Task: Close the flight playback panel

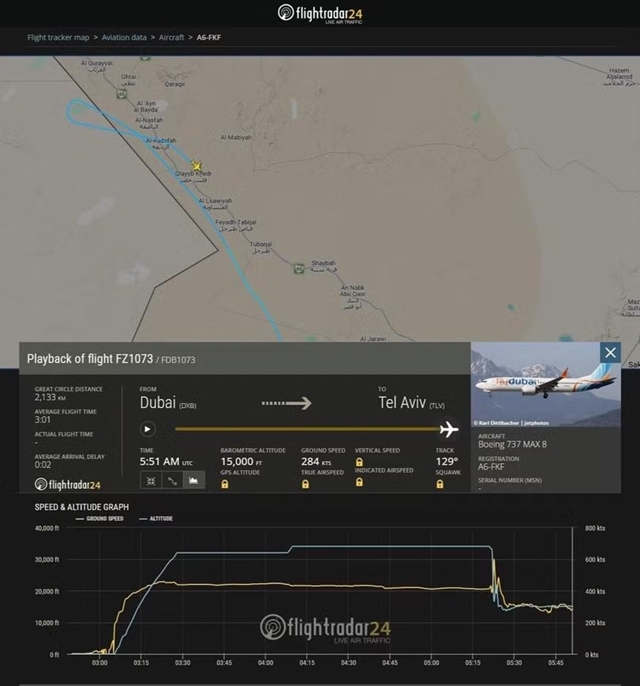Action: coord(610,353)
